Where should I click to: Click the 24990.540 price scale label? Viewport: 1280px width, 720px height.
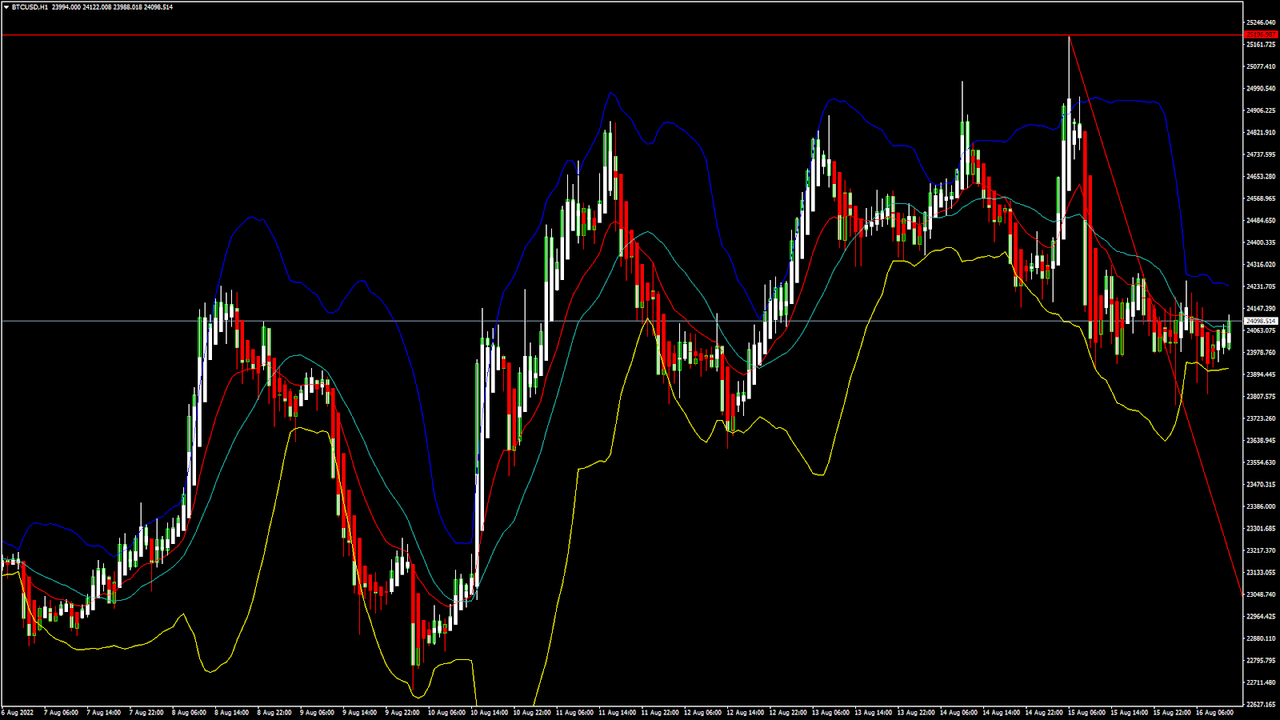[x=1261, y=89]
